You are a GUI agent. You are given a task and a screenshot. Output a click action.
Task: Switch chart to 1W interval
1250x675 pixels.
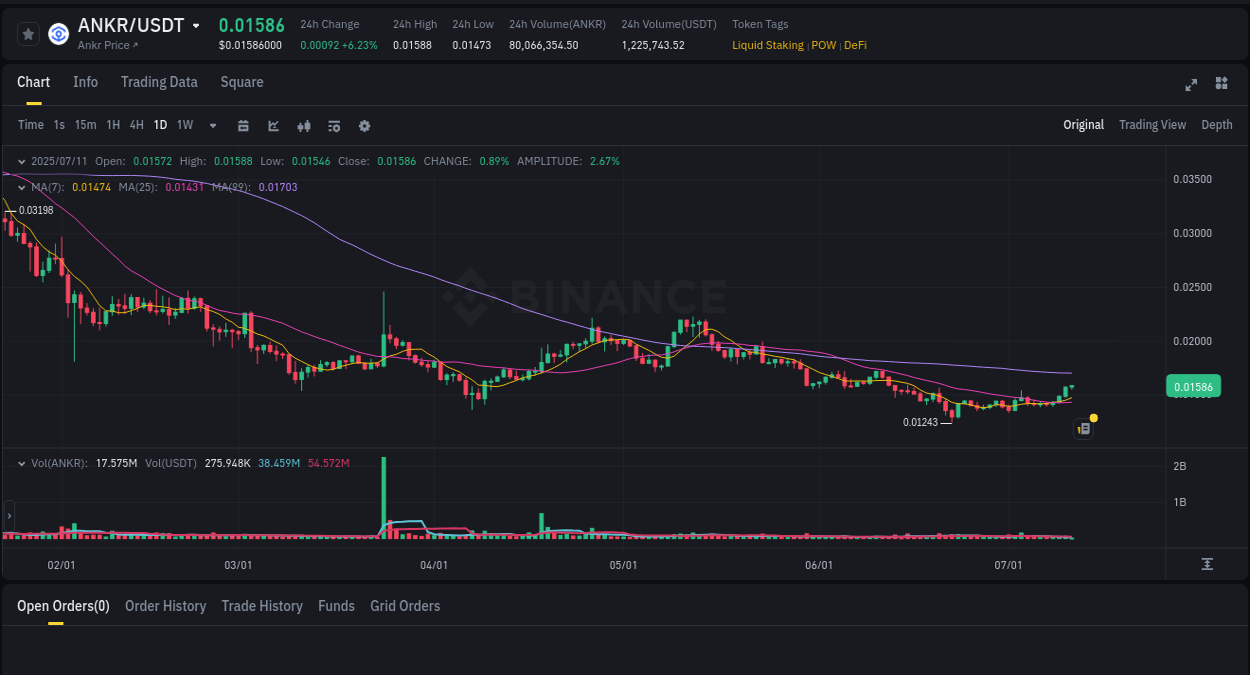point(184,125)
